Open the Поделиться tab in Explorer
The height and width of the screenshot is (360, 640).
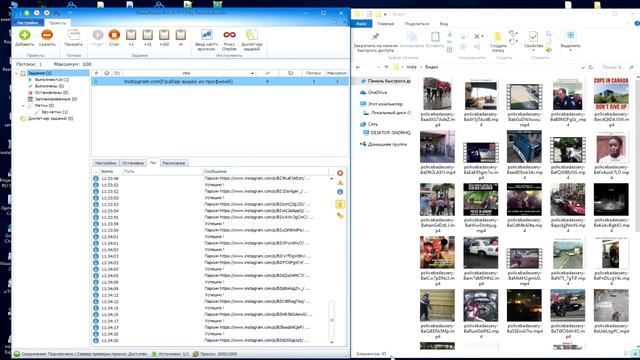tap(417, 24)
